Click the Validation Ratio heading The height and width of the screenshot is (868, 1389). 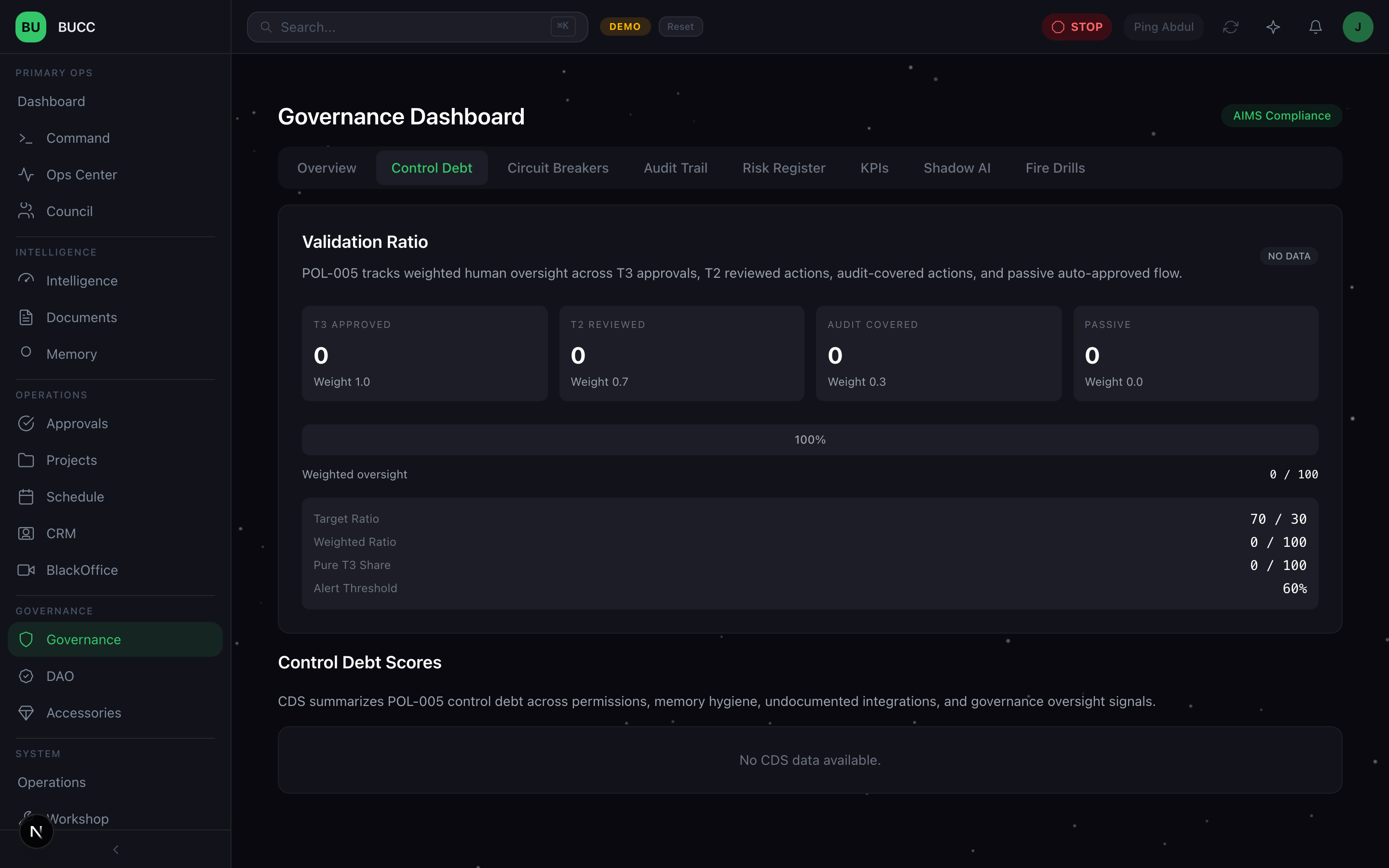365,242
